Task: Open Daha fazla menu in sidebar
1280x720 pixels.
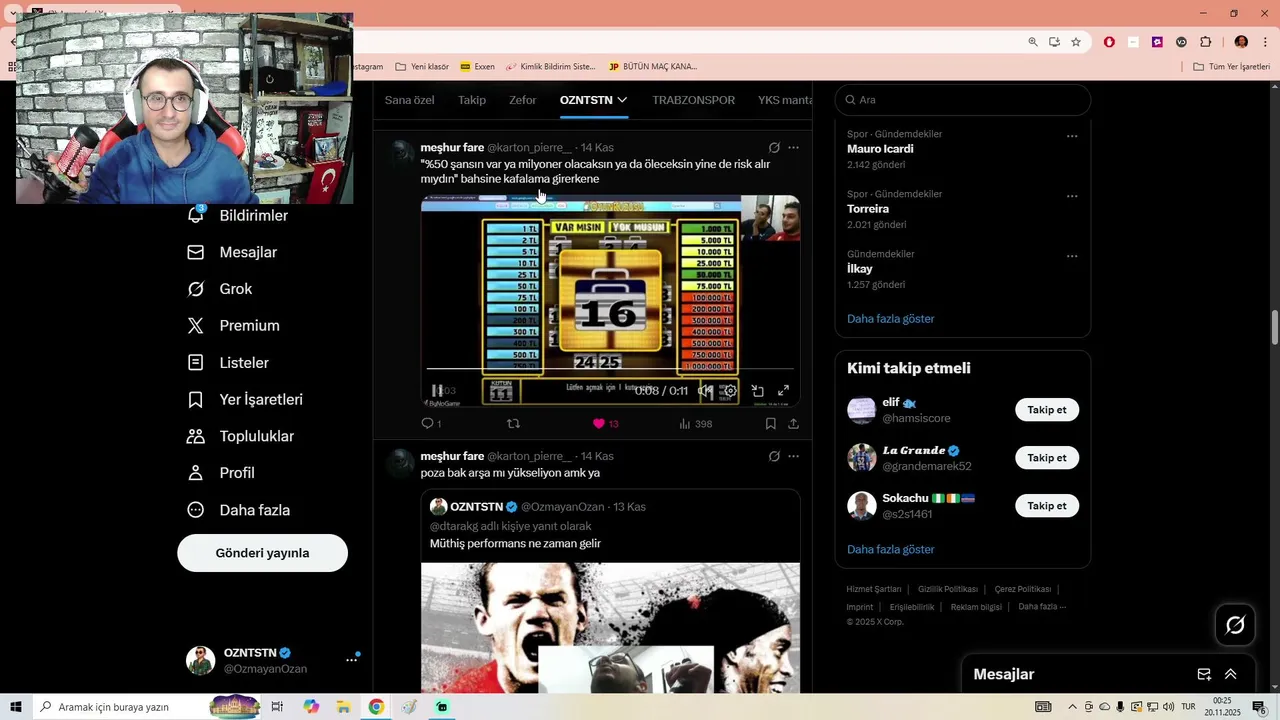Action: tap(238, 510)
